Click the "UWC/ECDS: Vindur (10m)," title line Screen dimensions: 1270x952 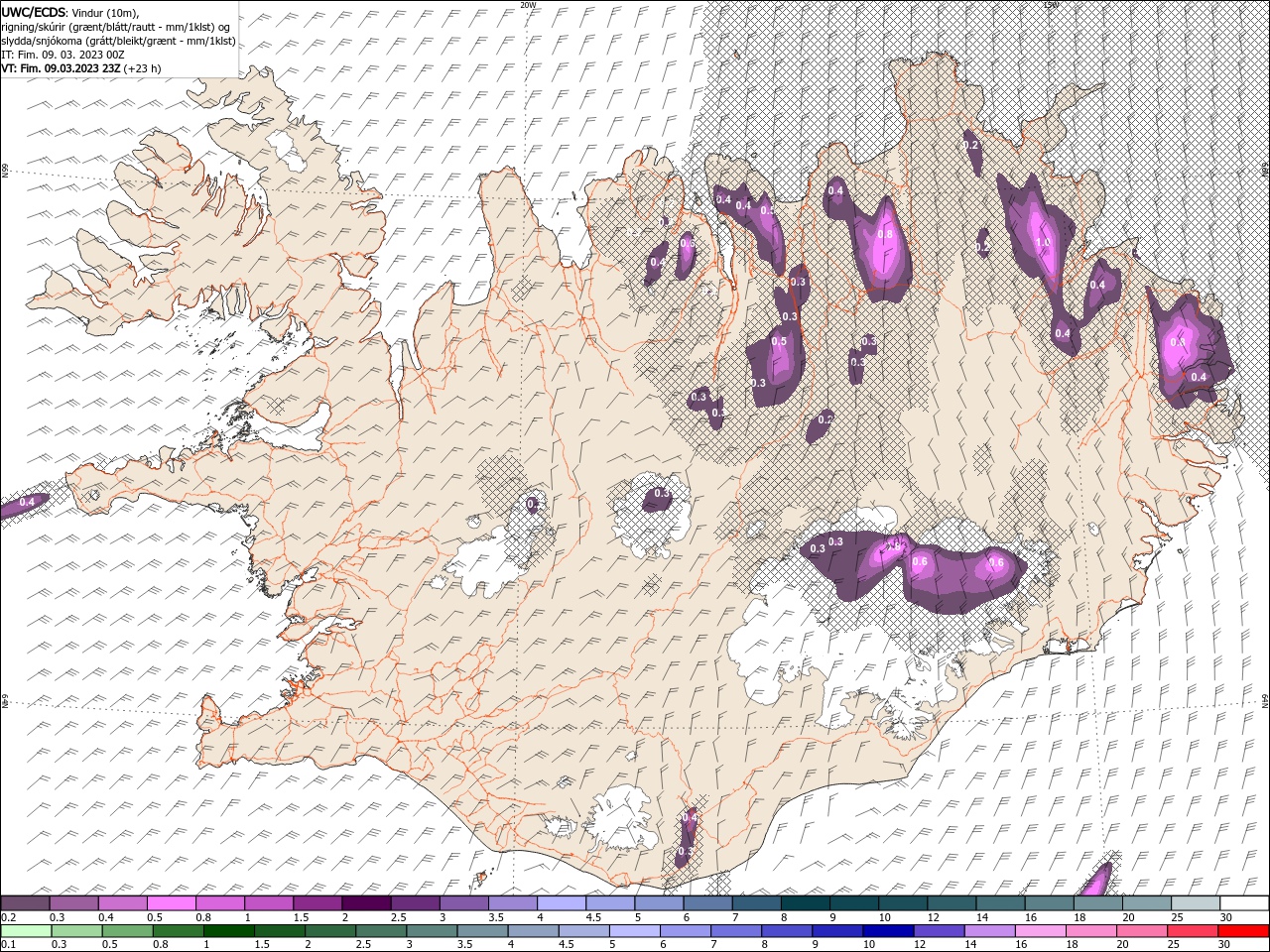coord(70,12)
